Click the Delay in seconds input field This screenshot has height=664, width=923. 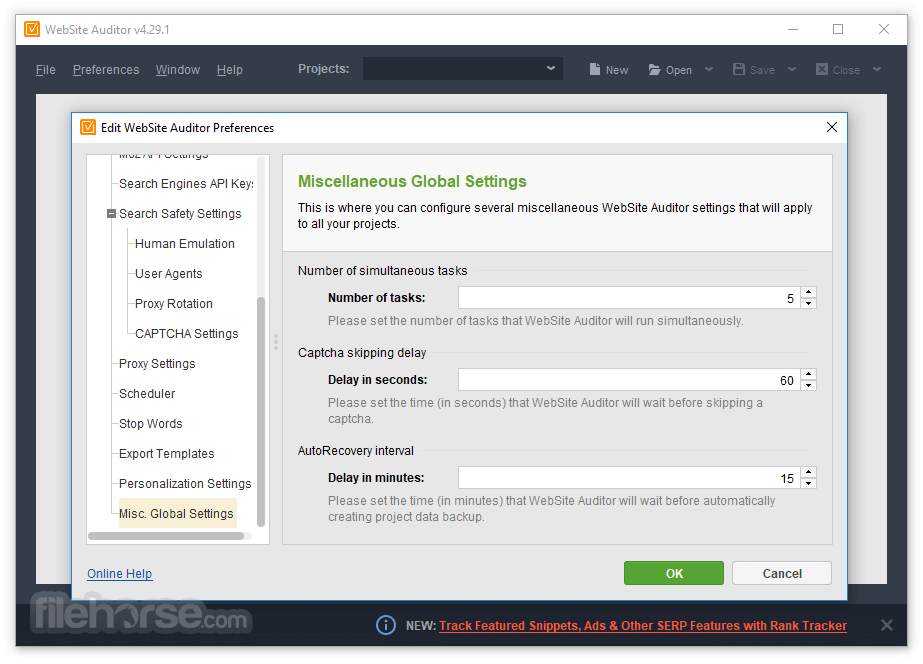point(629,380)
